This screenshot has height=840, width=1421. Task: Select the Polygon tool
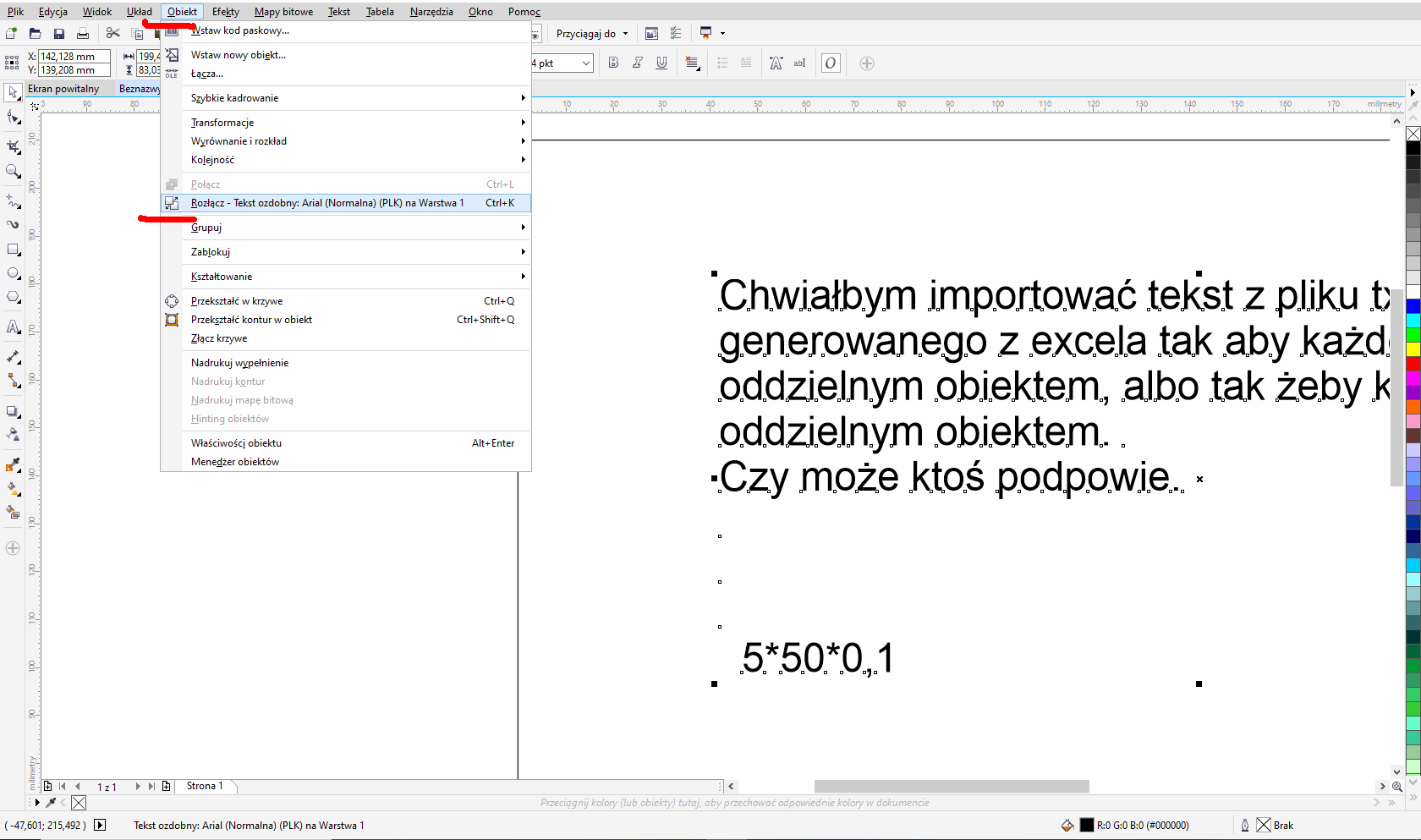(13, 297)
